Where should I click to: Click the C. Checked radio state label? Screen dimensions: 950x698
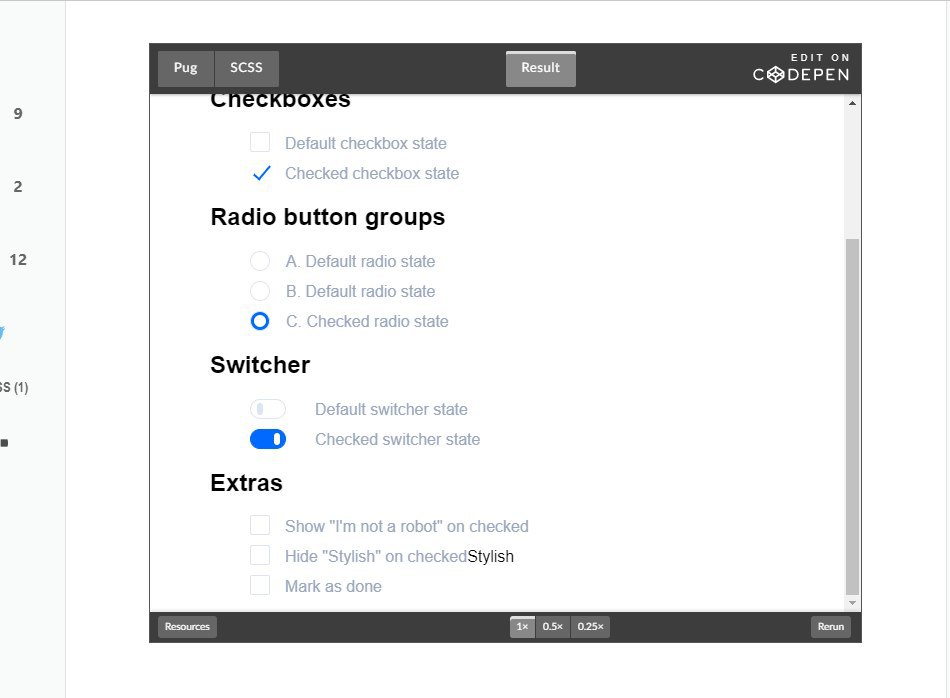[x=367, y=321]
